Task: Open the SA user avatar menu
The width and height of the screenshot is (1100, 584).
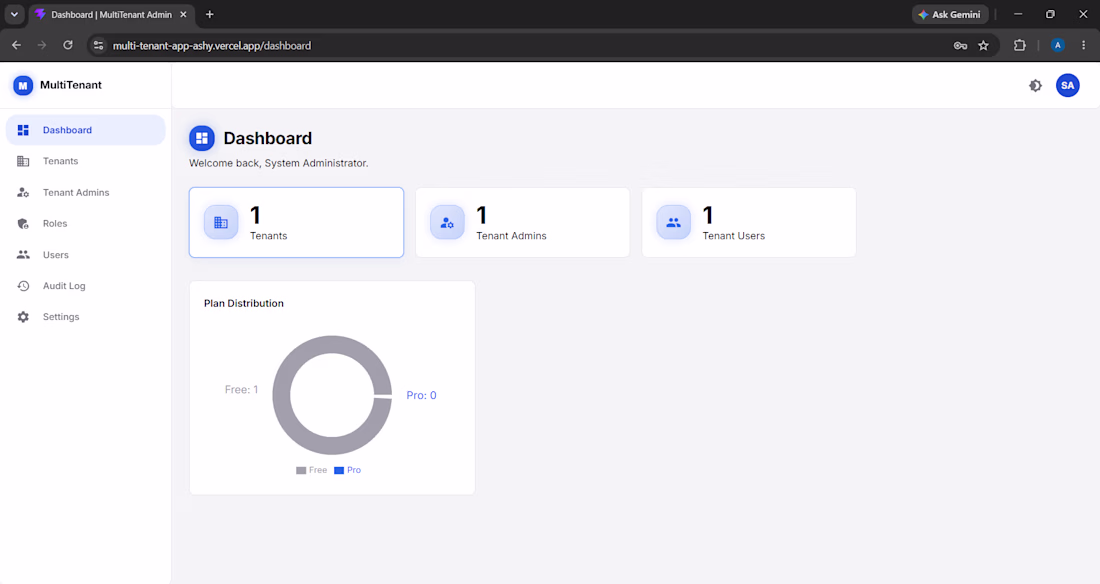Action: coord(1068,86)
